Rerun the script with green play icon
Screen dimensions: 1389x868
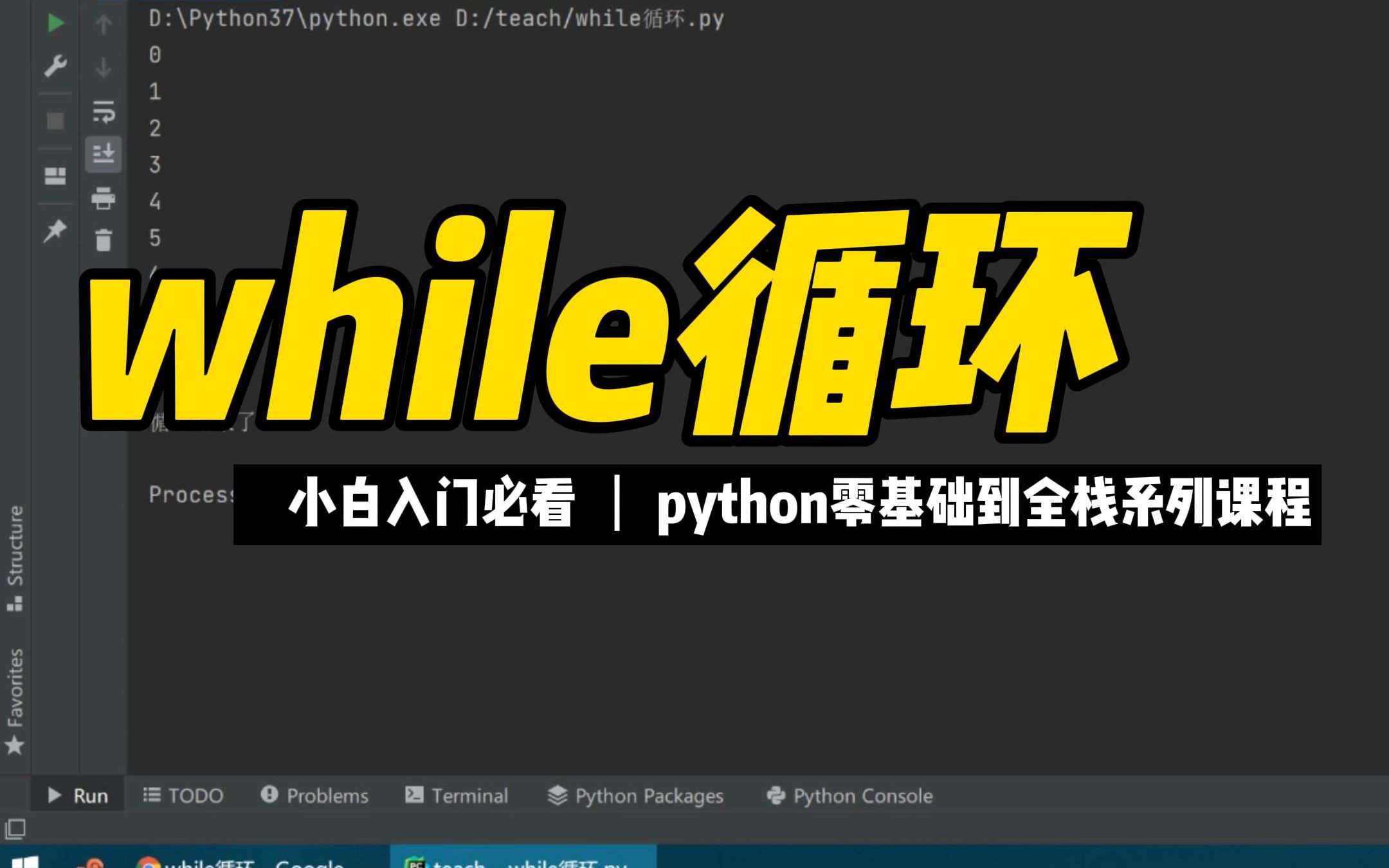pyautogui.click(x=56, y=23)
